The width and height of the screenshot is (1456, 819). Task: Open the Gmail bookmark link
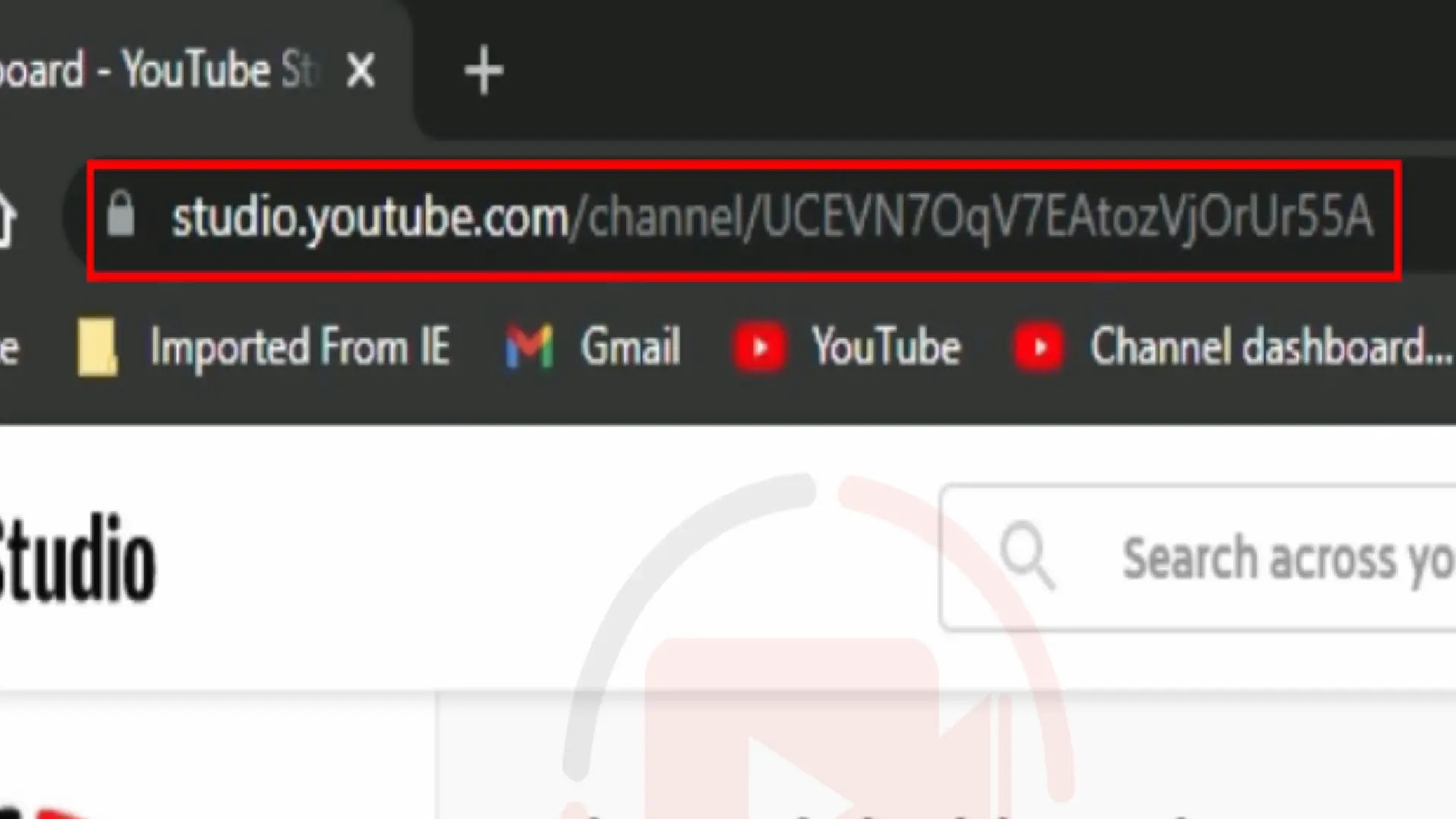coord(630,347)
